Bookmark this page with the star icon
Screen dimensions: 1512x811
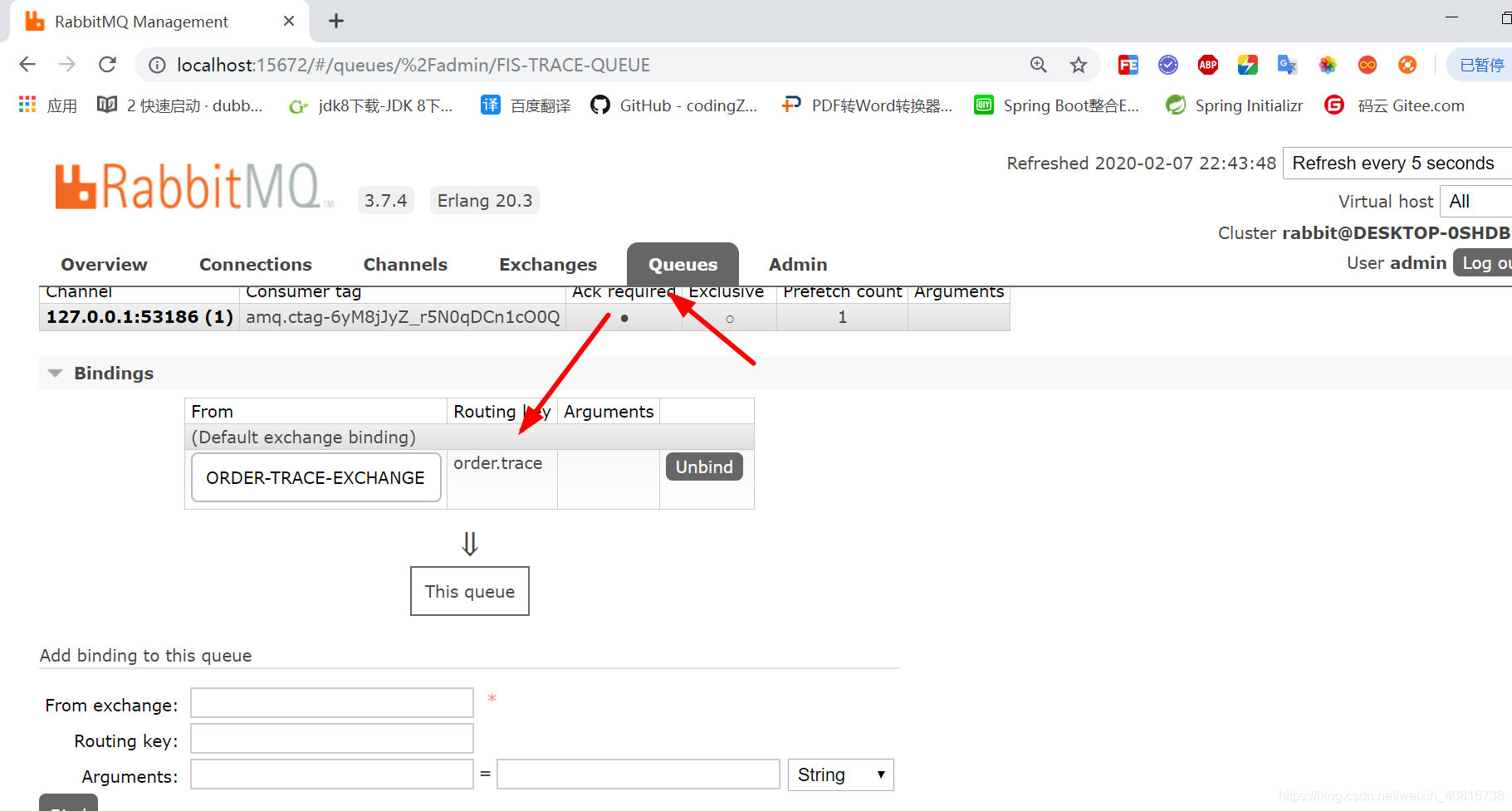[1078, 65]
